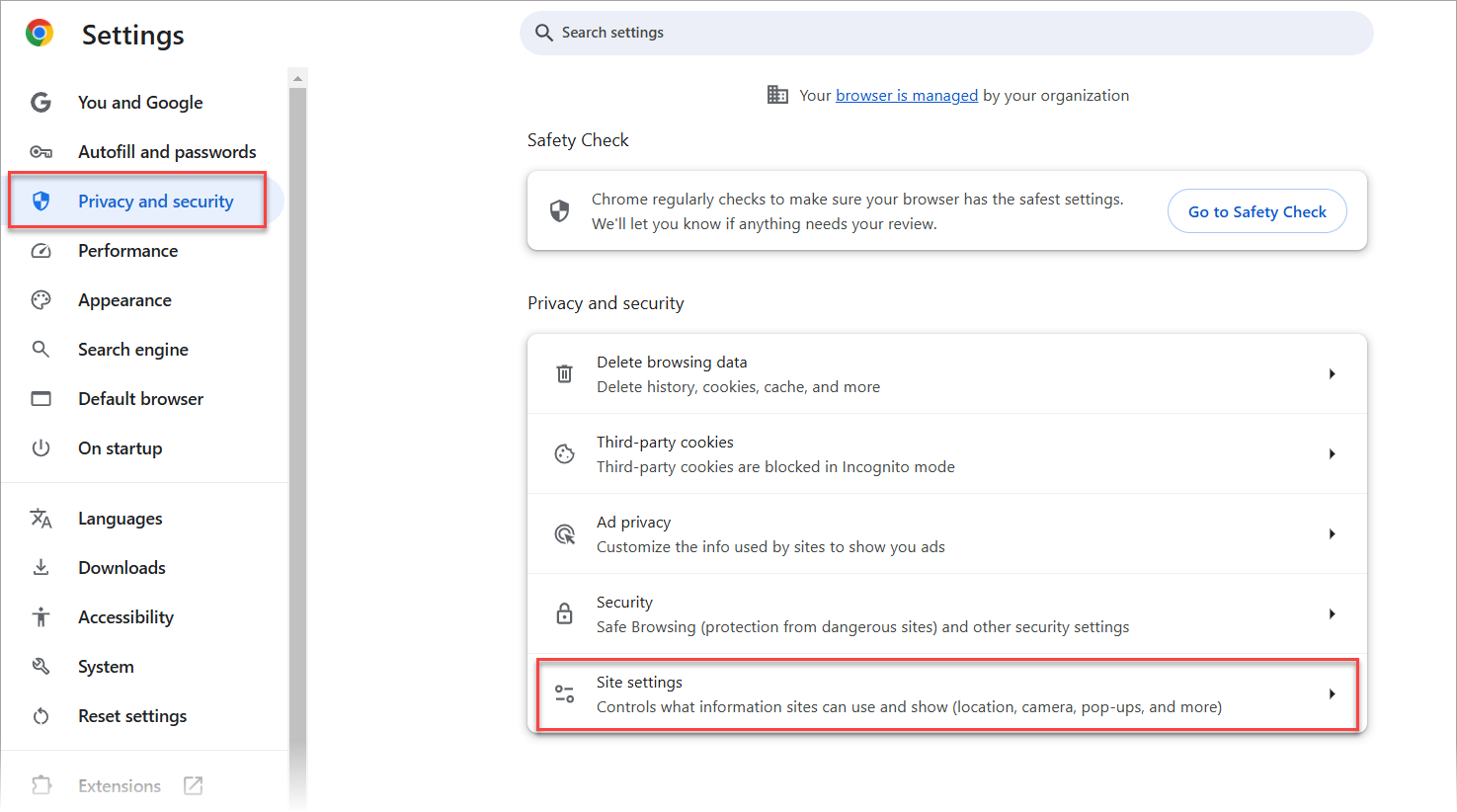Click the wrench icon for System
The width and height of the screenshot is (1457, 812).
(40, 667)
